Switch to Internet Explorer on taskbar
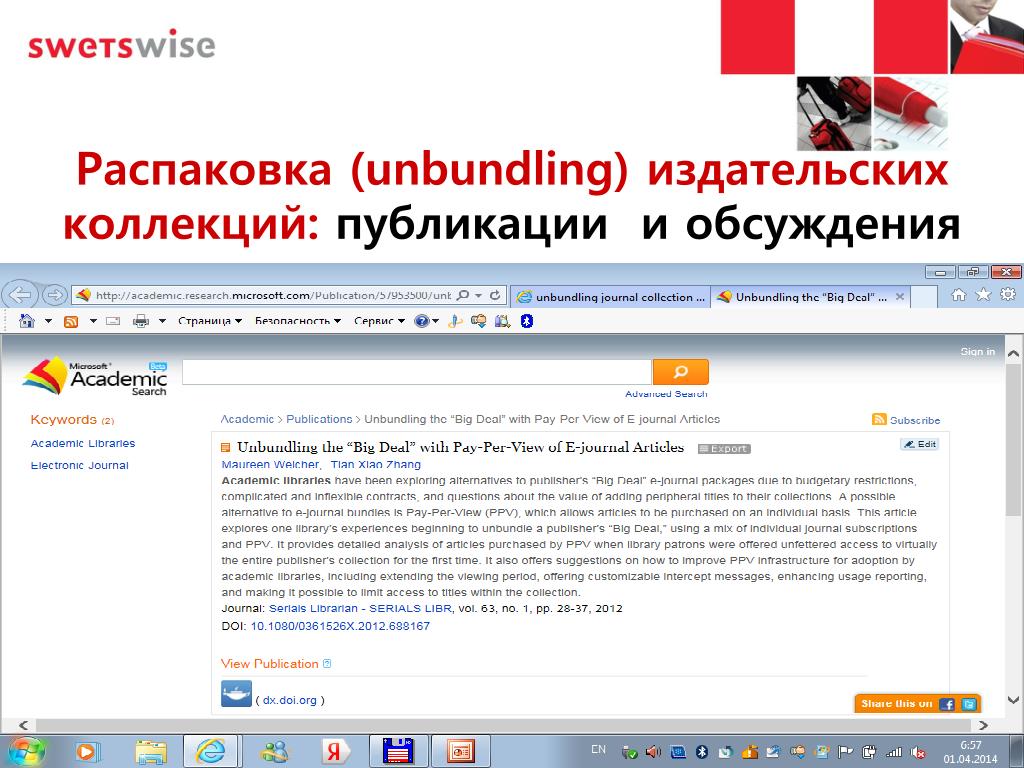The width and height of the screenshot is (1024, 768). pos(210,751)
